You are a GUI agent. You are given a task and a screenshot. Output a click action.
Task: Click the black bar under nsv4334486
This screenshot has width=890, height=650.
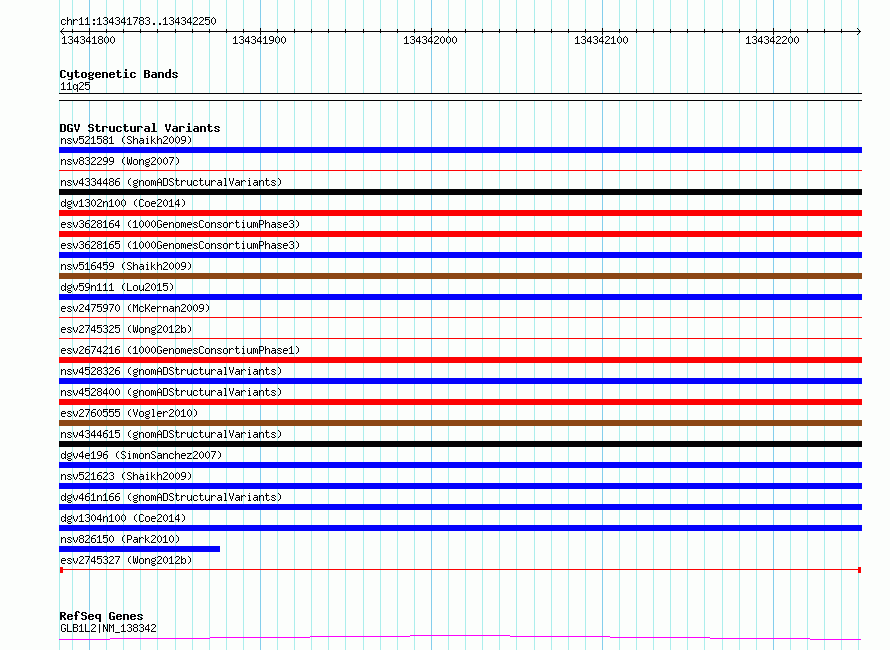[x=460, y=192]
